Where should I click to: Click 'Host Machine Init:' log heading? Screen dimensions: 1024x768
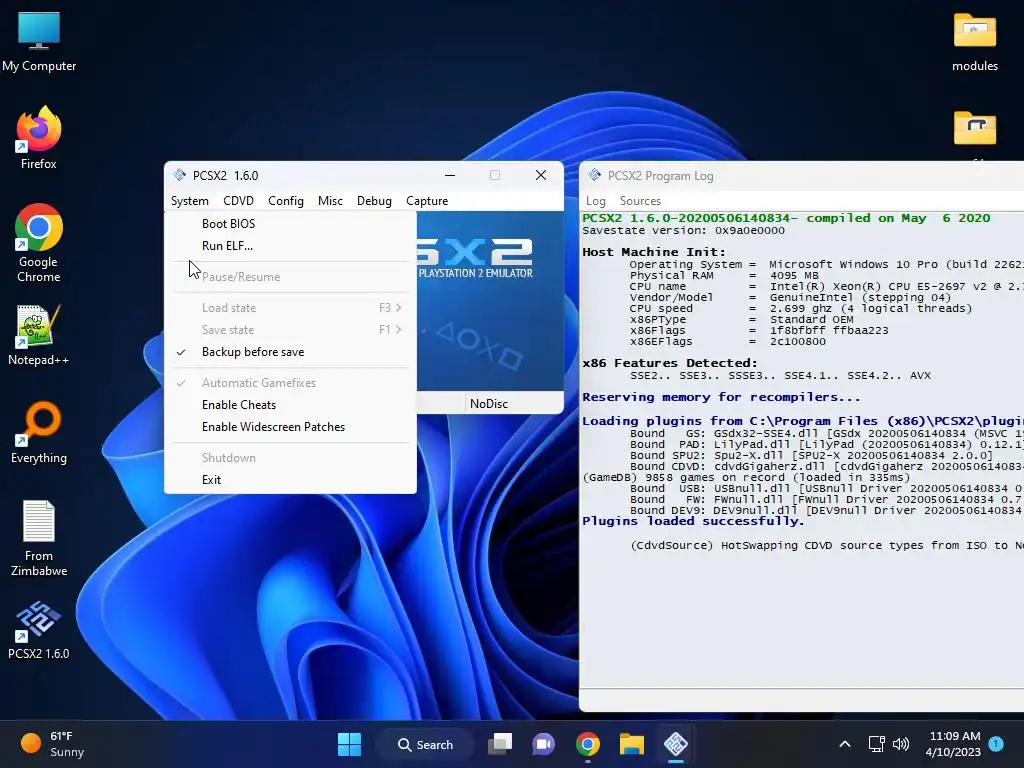click(654, 252)
